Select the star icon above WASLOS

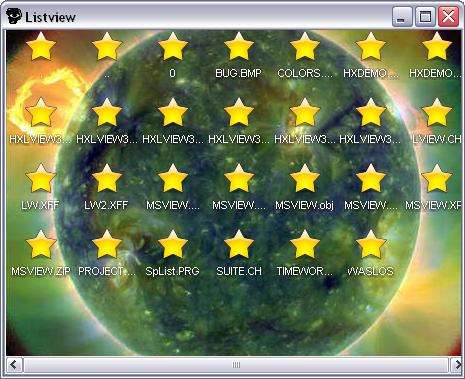point(371,244)
